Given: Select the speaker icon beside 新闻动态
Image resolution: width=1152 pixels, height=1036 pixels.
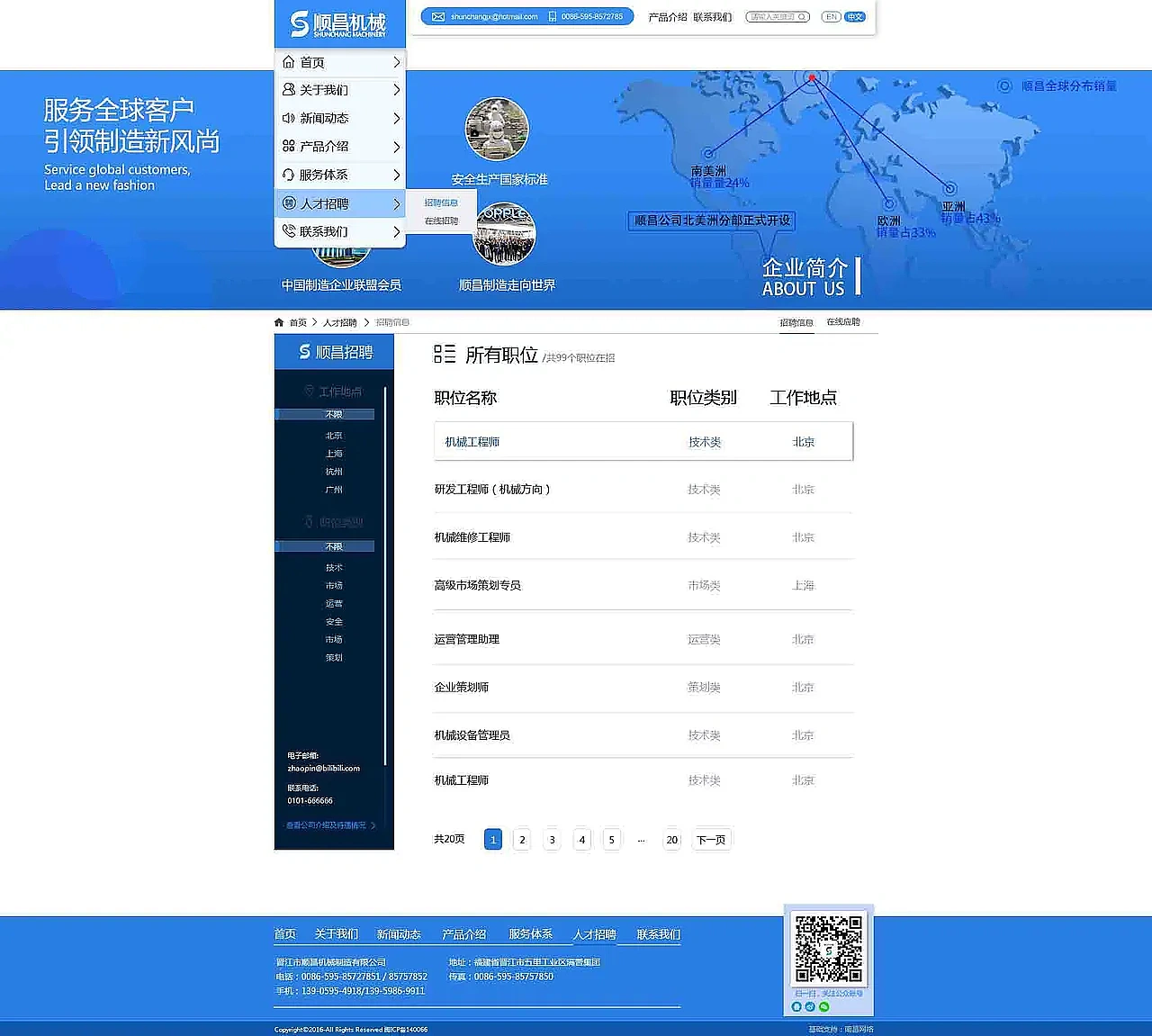Looking at the screenshot, I should (288, 118).
